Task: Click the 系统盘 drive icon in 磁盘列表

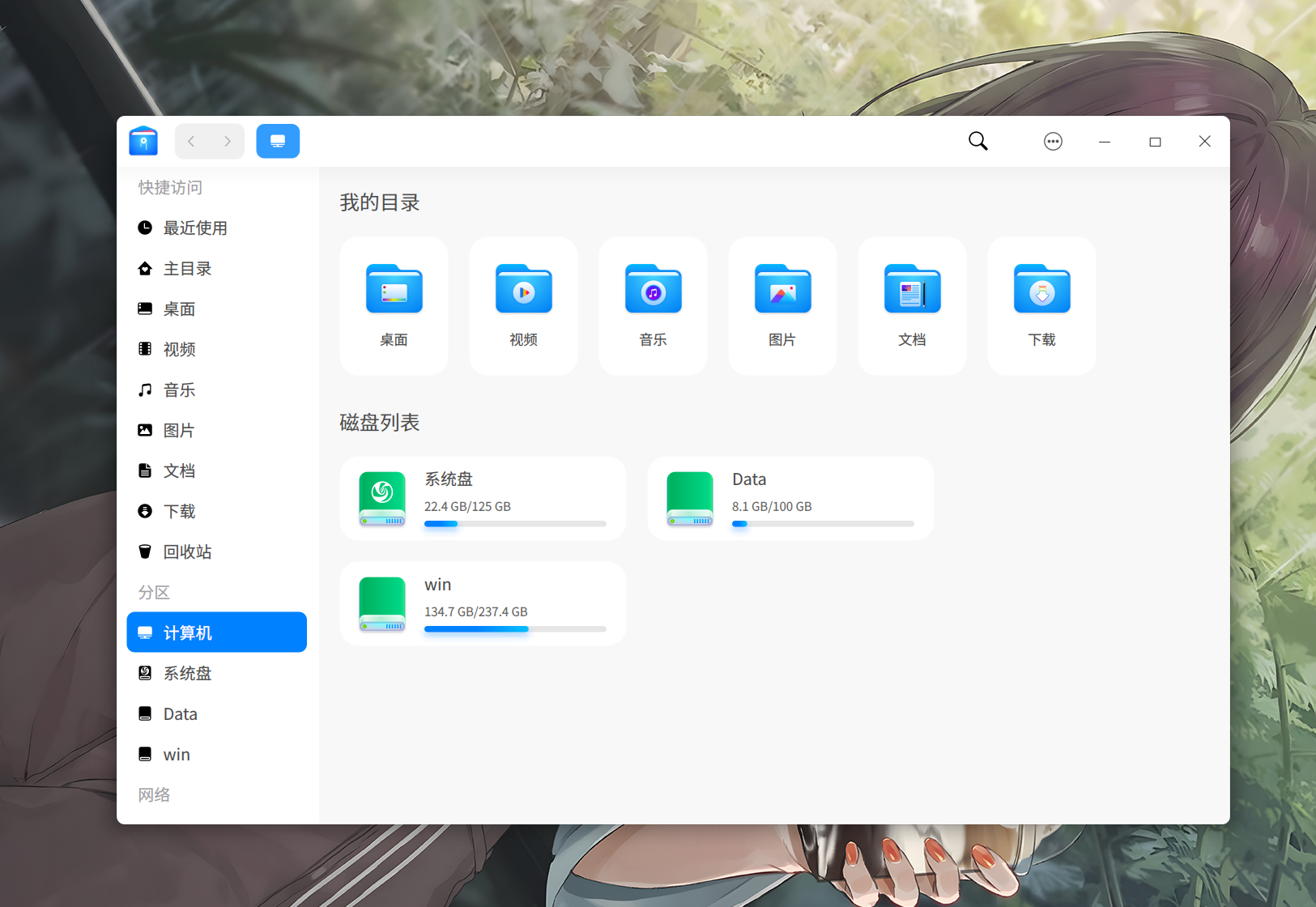Action: [x=382, y=499]
